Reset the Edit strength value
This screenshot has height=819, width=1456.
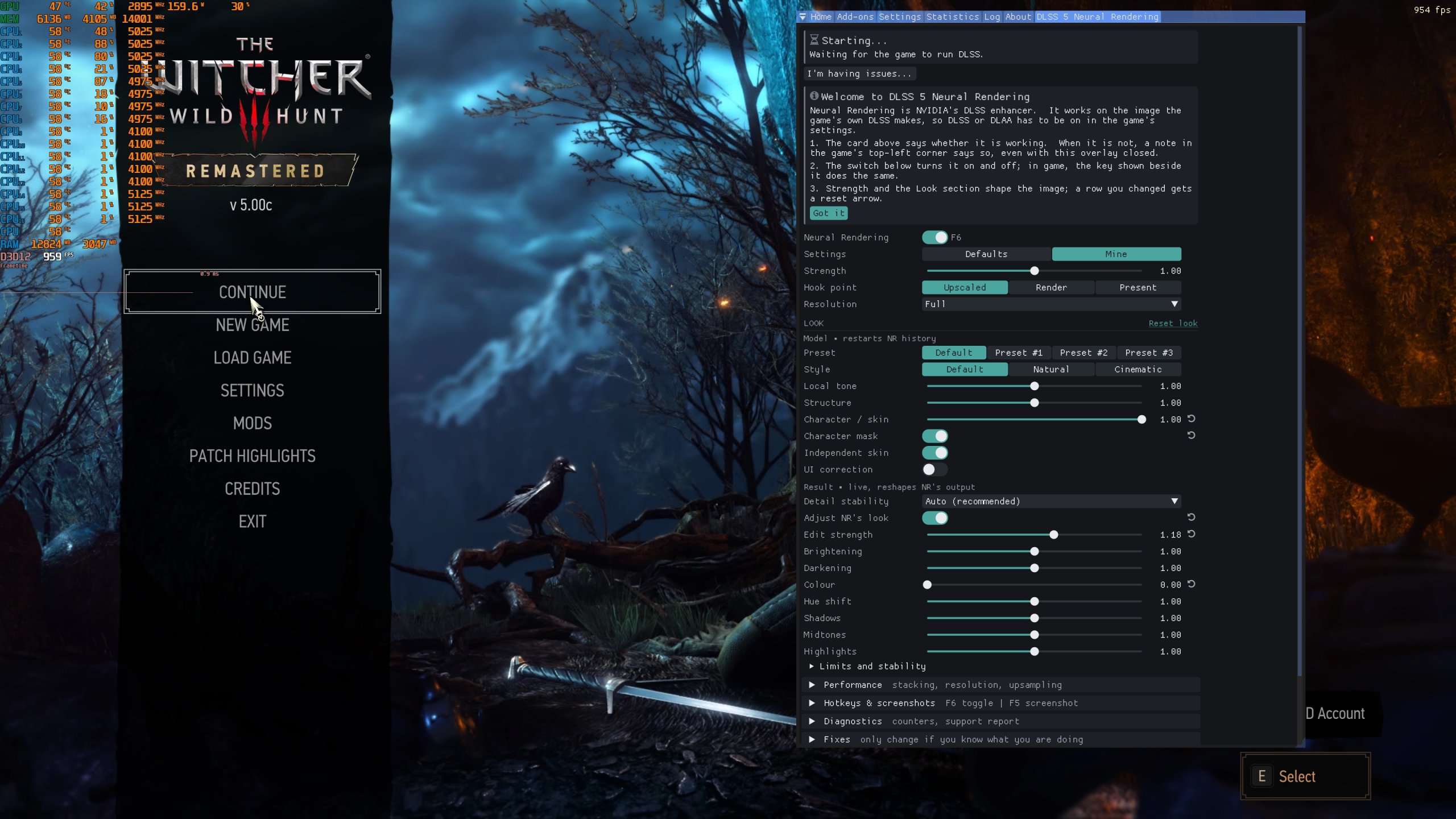[1191, 534]
